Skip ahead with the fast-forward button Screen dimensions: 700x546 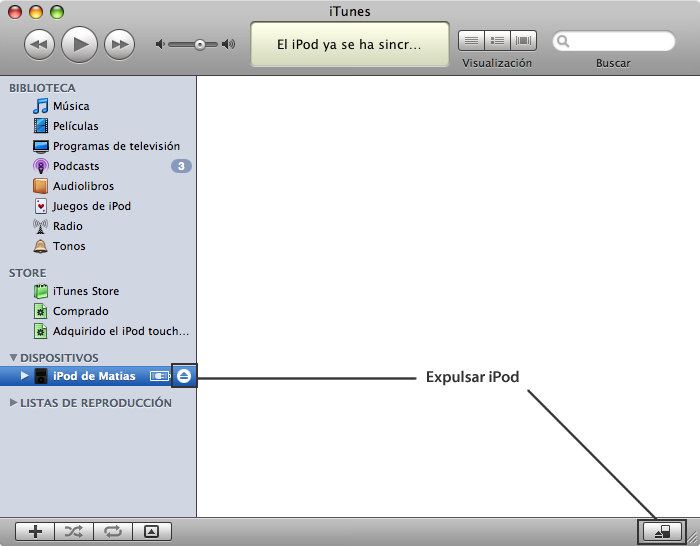click(119, 44)
